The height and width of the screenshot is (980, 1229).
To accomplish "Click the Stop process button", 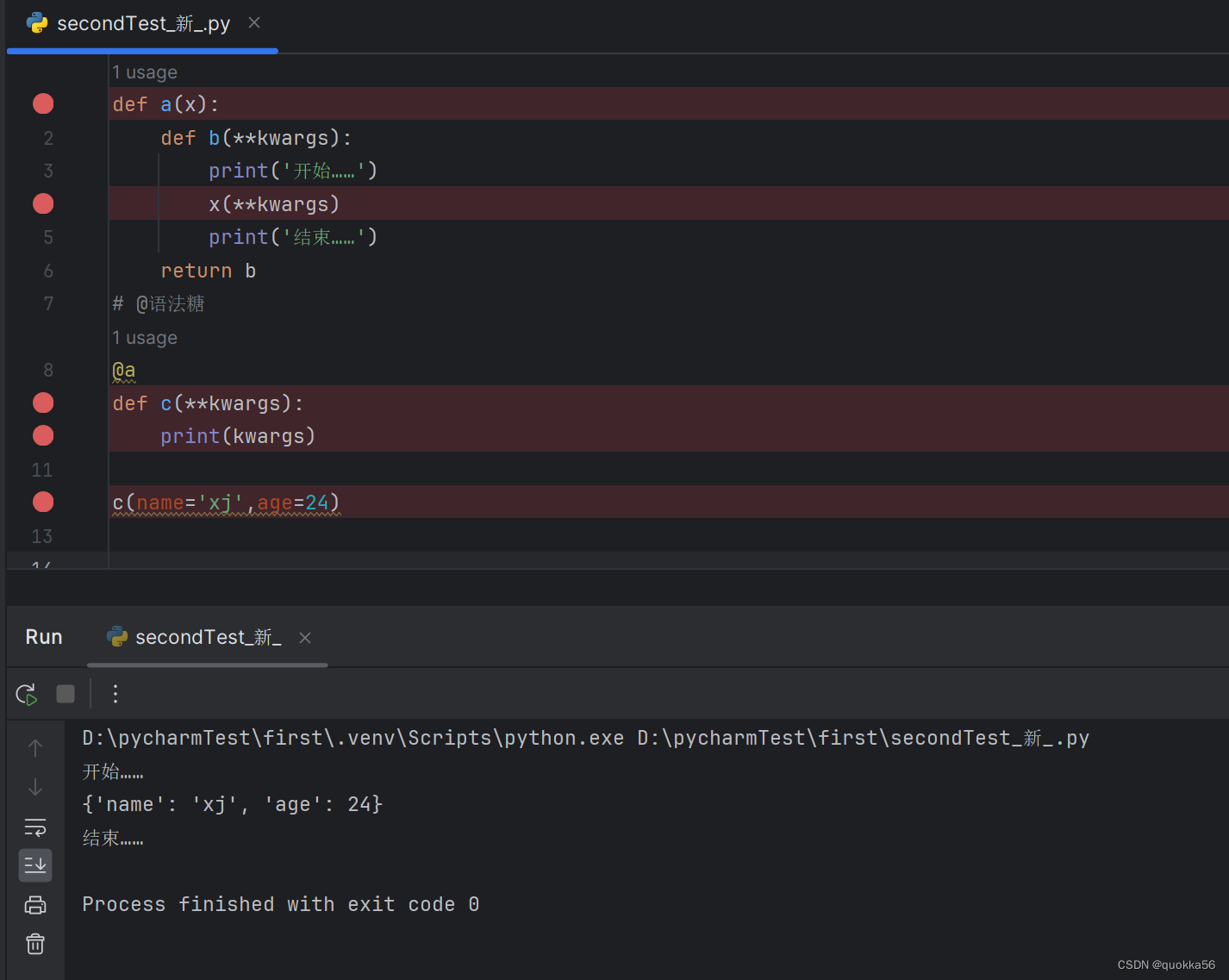I will (66, 694).
